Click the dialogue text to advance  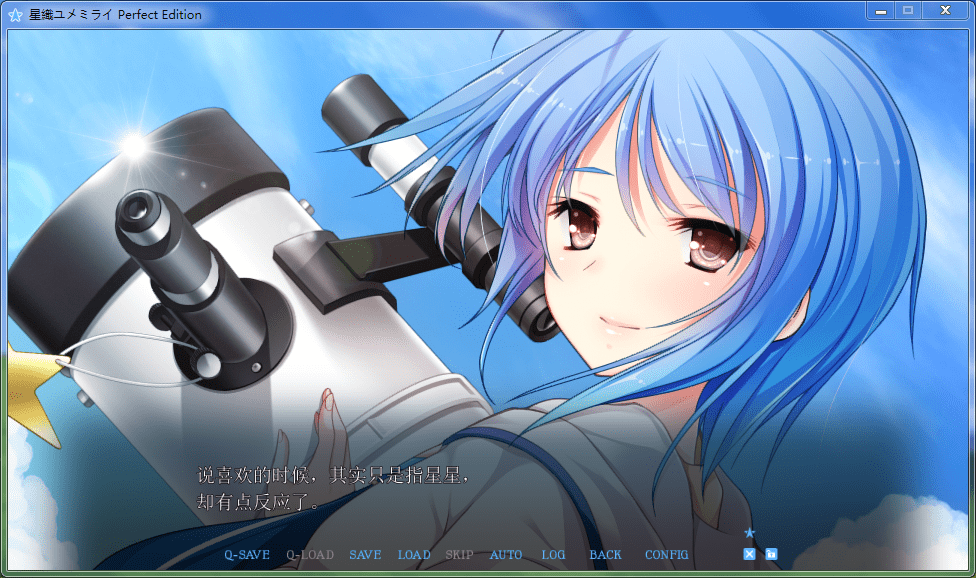[333, 488]
